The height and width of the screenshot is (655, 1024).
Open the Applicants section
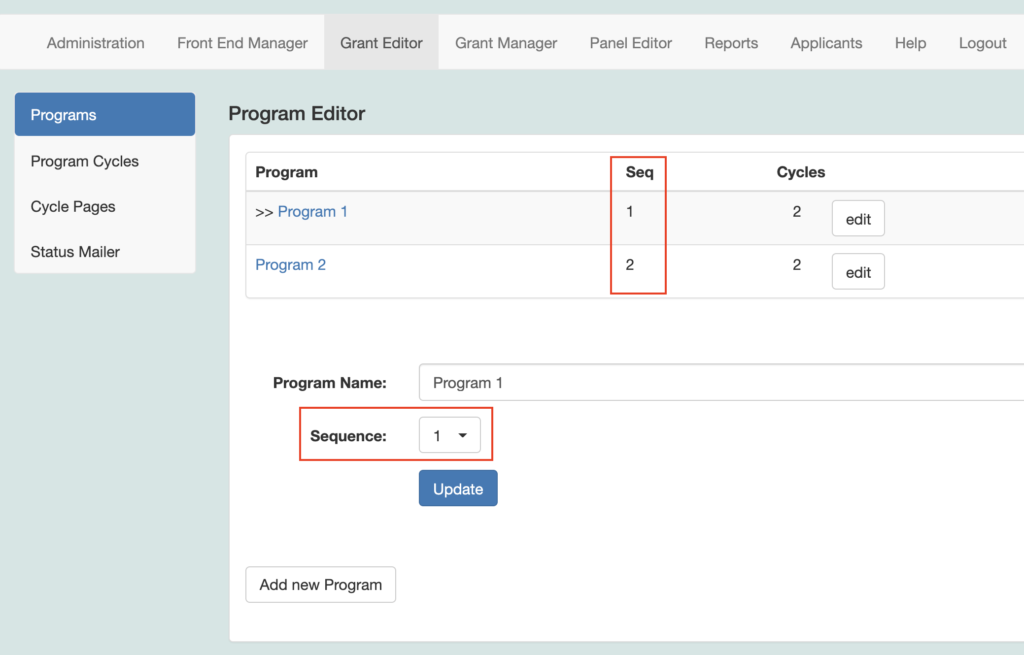pyautogui.click(x=826, y=43)
